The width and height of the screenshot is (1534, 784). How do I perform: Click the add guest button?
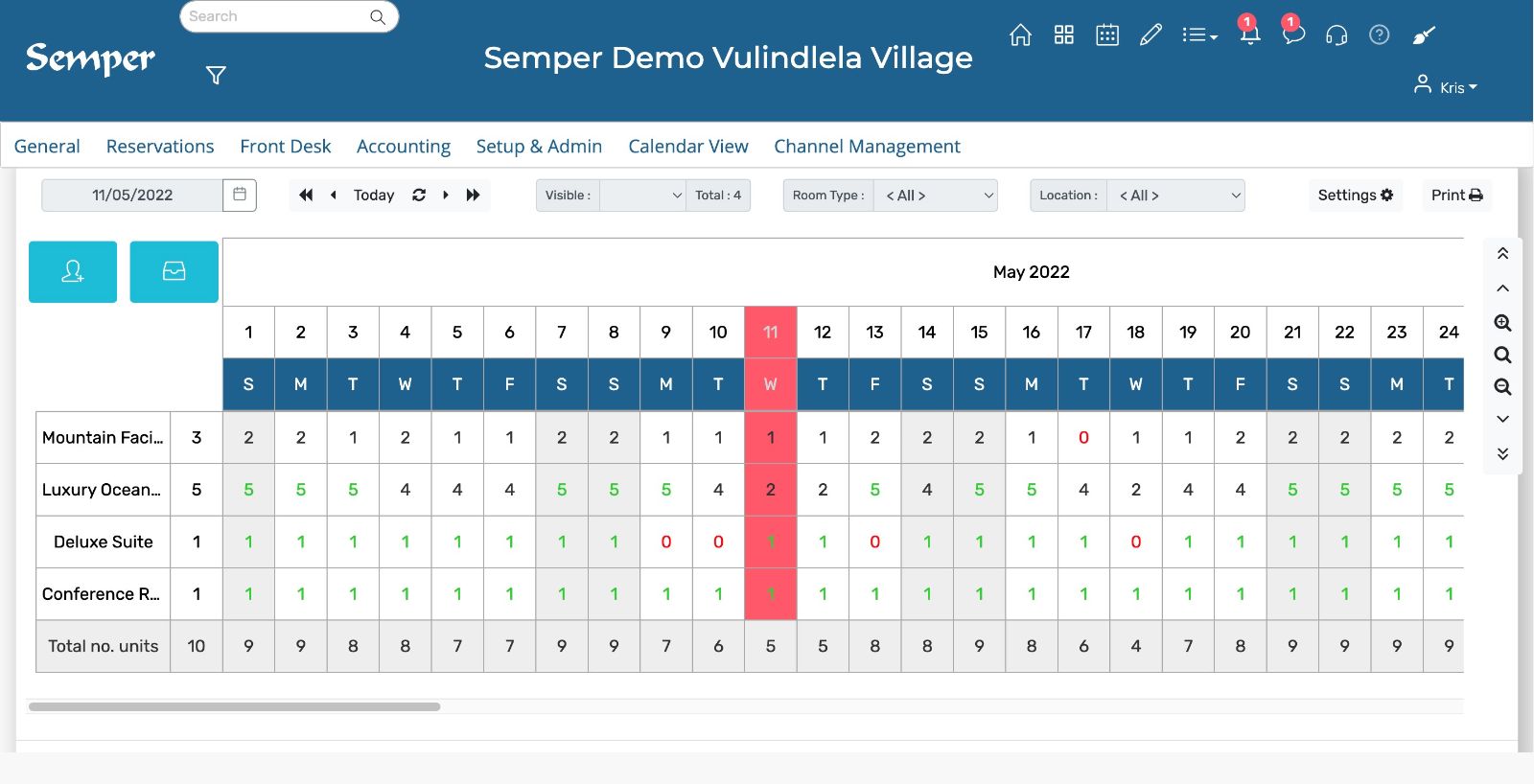pos(73,272)
